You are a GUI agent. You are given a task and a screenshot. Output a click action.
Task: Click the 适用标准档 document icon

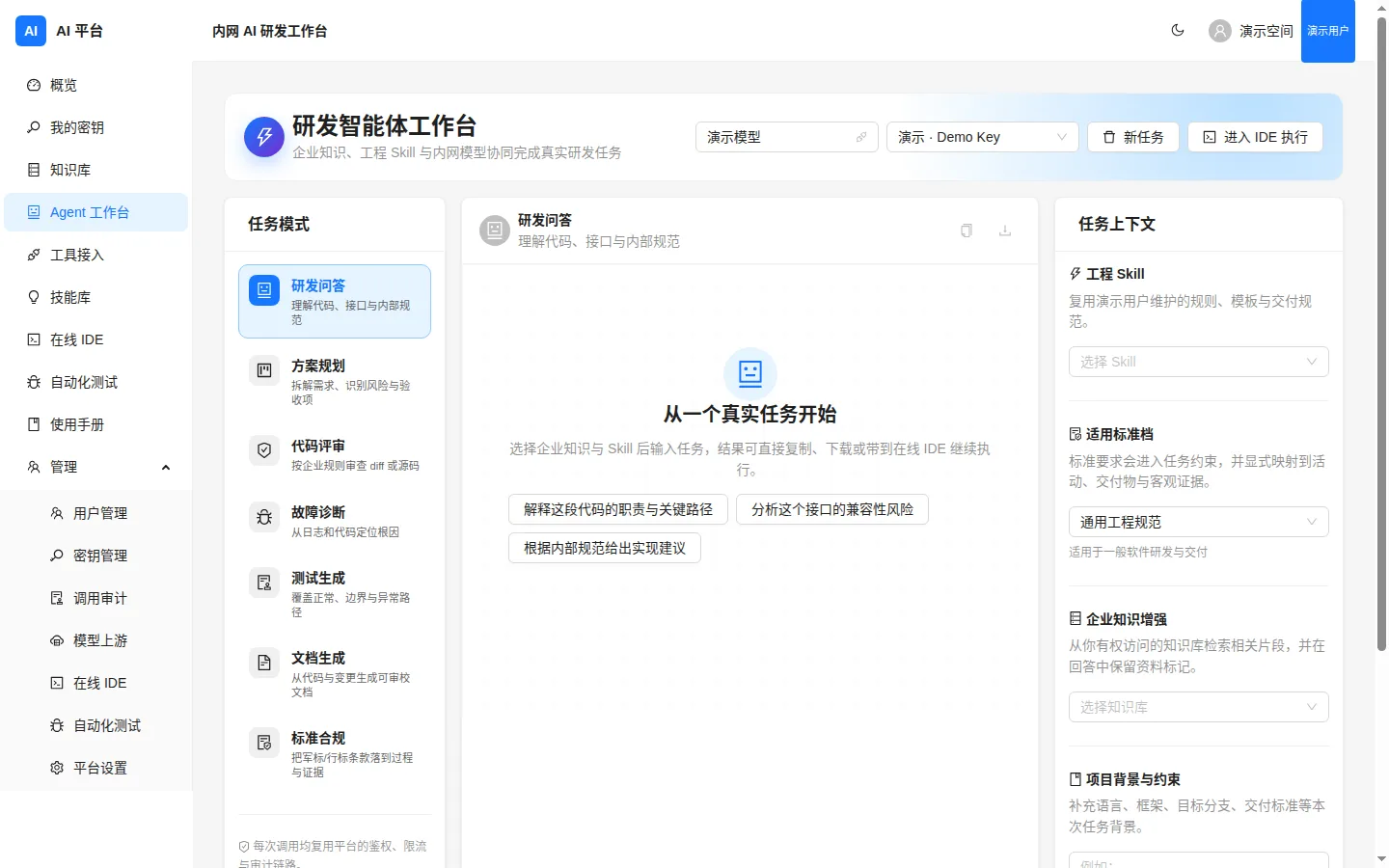pyautogui.click(x=1076, y=434)
